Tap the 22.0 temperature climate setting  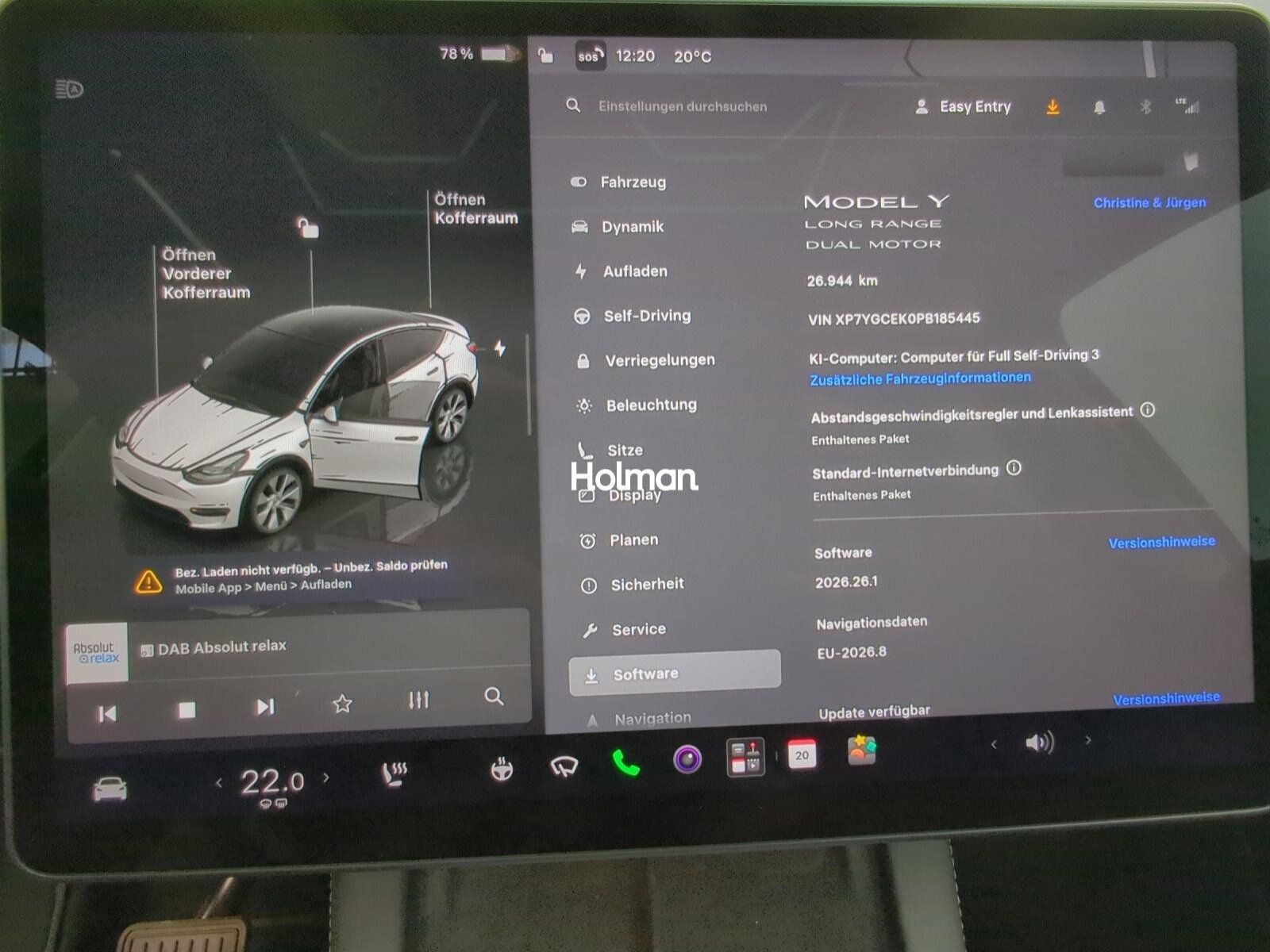pos(272,782)
